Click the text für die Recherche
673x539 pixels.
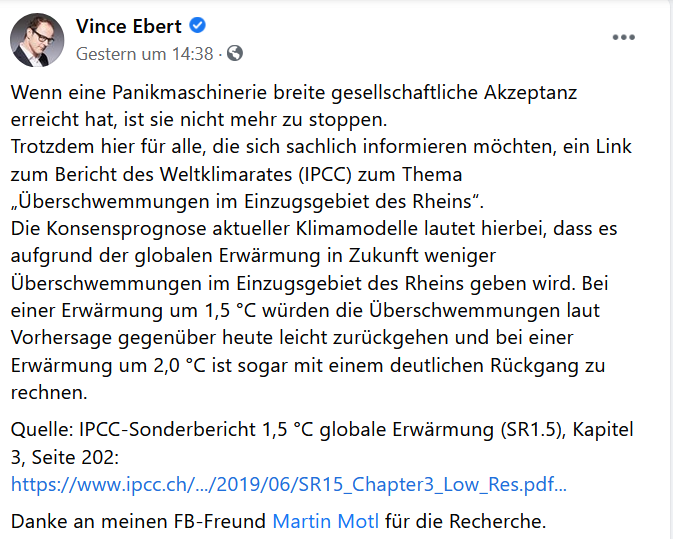click(466, 521)
